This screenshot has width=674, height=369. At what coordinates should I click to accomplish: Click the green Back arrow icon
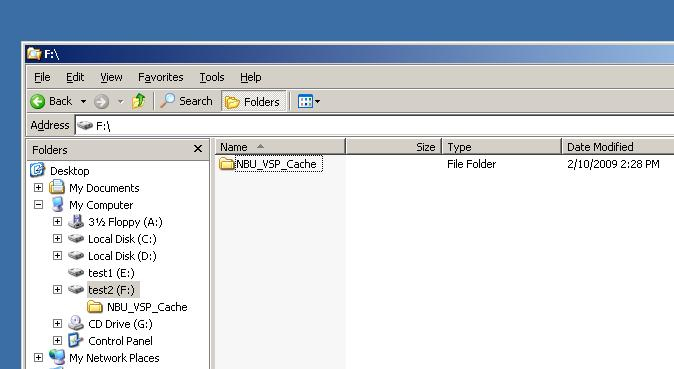point(38,102)
